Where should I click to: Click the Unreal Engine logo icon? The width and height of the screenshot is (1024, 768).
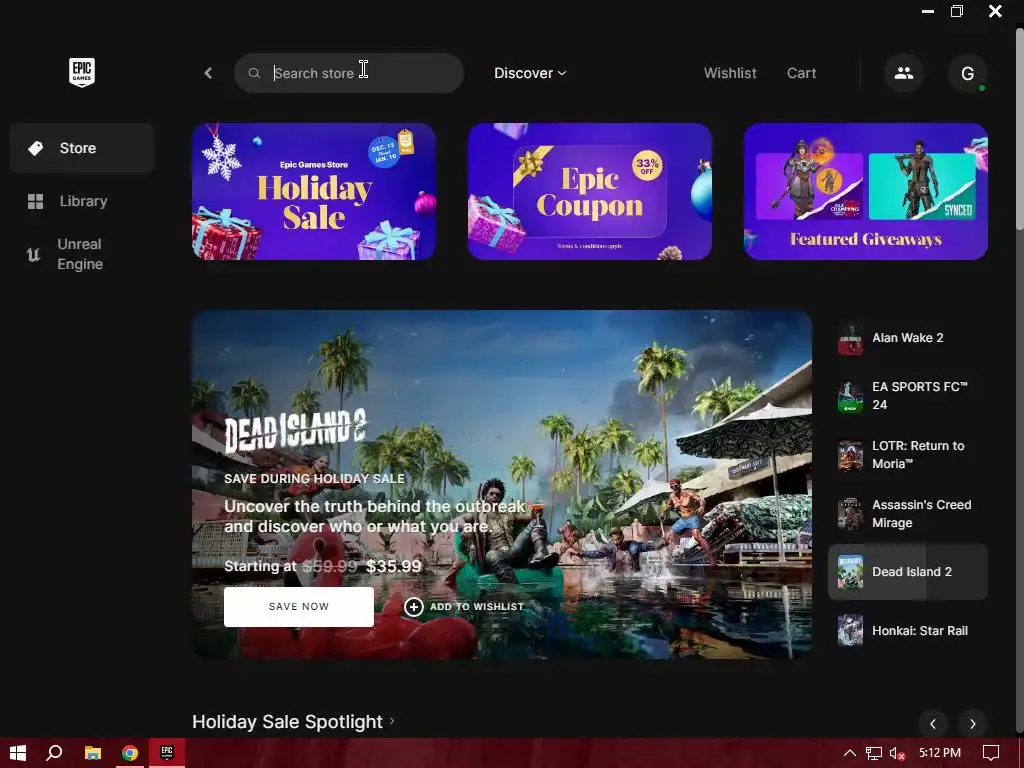tap(33, 254)
